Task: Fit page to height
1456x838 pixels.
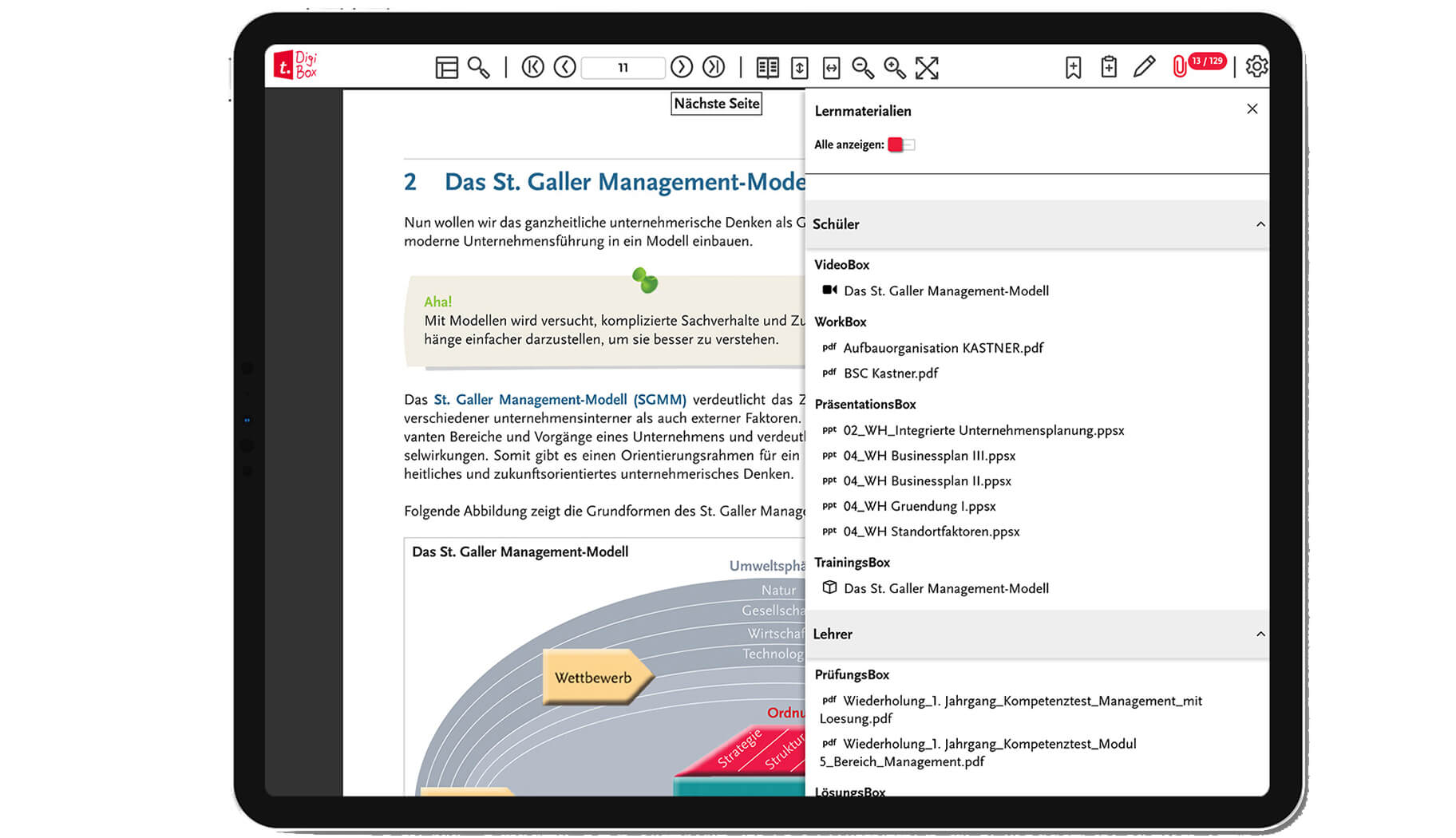Action: pos(799,68)
